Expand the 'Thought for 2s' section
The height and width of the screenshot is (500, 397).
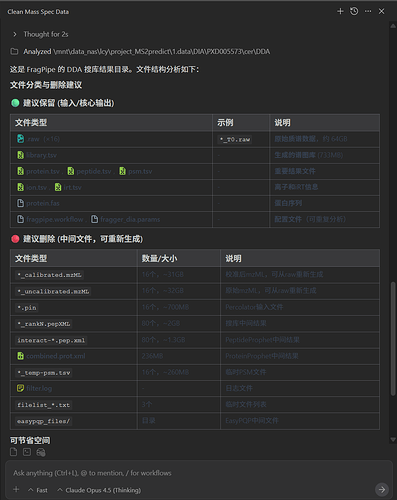[40, 34]
